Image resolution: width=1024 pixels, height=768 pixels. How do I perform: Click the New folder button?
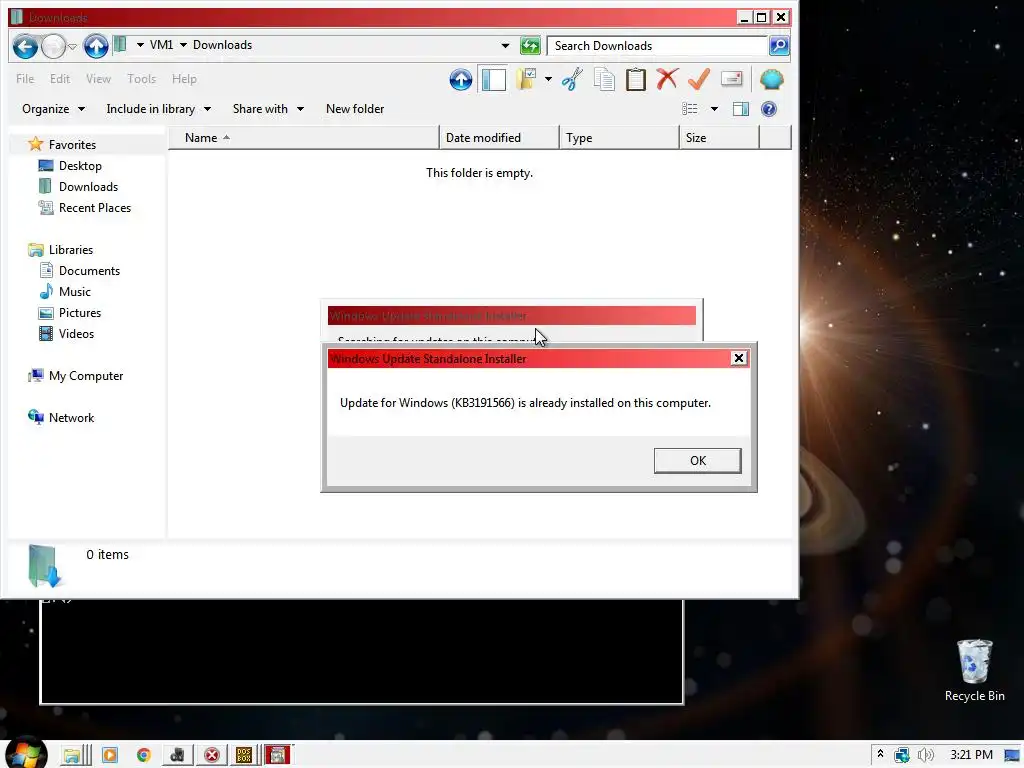(355, 109)
